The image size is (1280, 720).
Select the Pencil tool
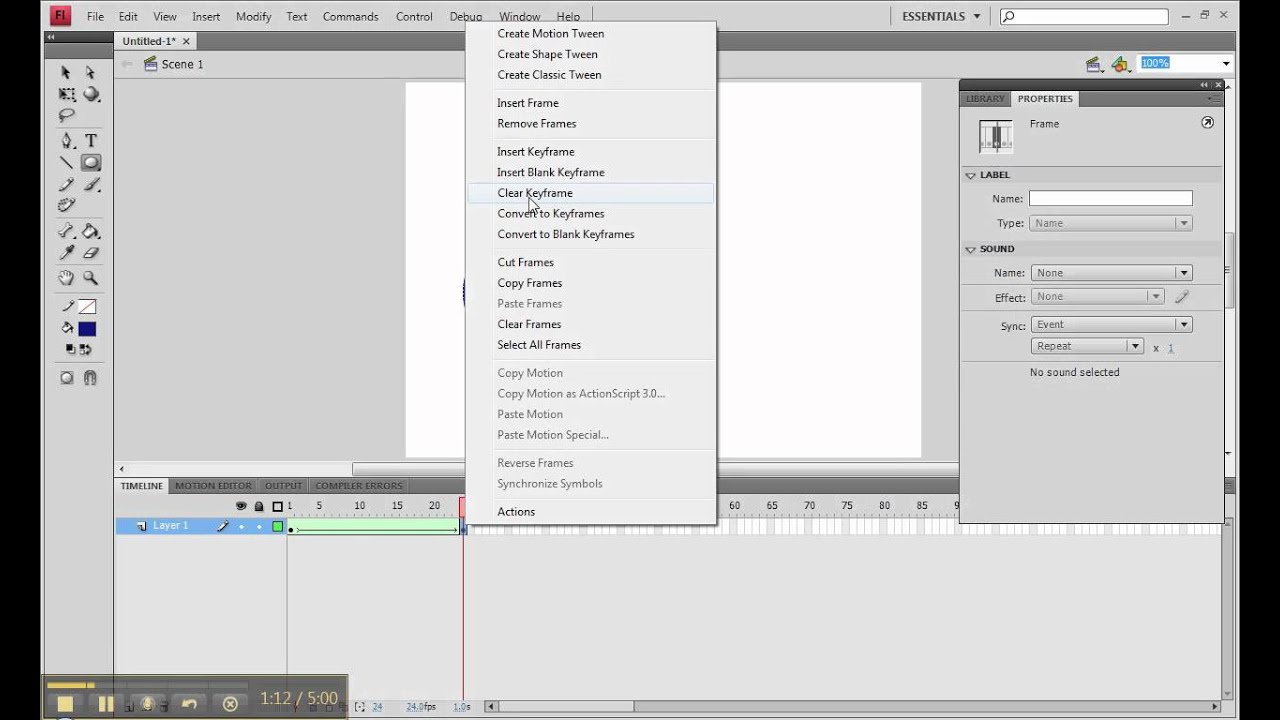66,185
